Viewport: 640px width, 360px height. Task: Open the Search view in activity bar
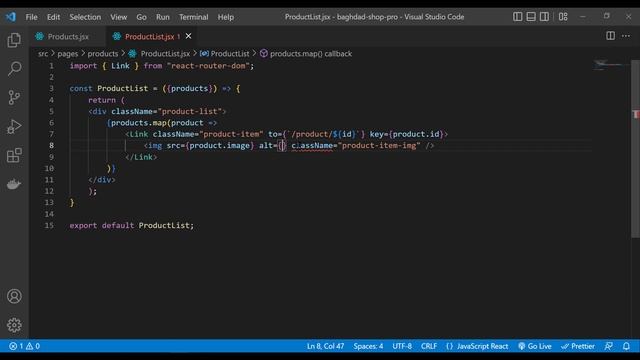coord(14,69)
